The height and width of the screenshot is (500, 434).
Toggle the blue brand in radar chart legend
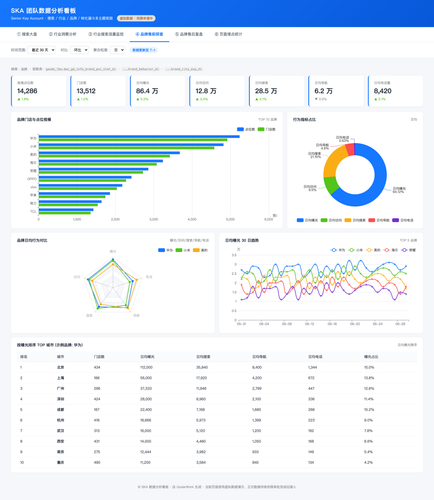click(x=165, y=250)
